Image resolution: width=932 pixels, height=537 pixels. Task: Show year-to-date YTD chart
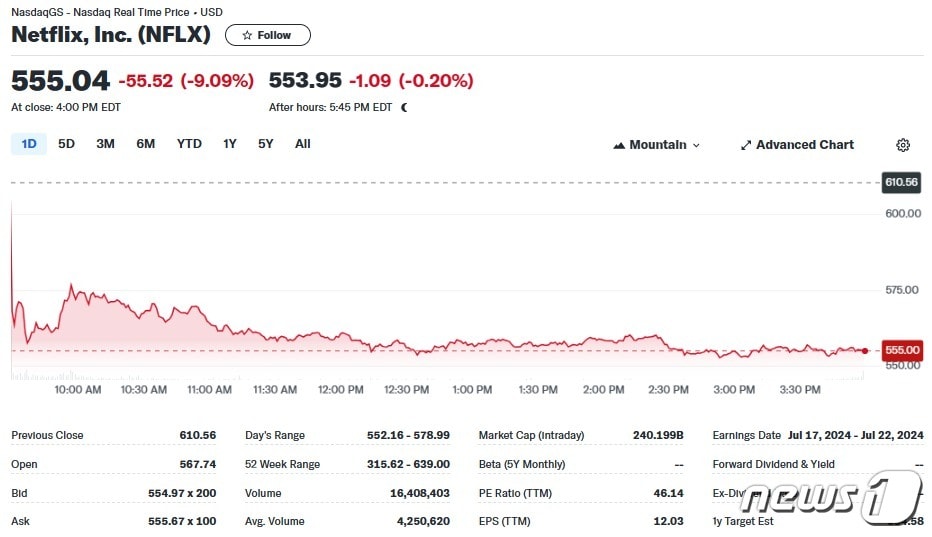pos(189,144)
